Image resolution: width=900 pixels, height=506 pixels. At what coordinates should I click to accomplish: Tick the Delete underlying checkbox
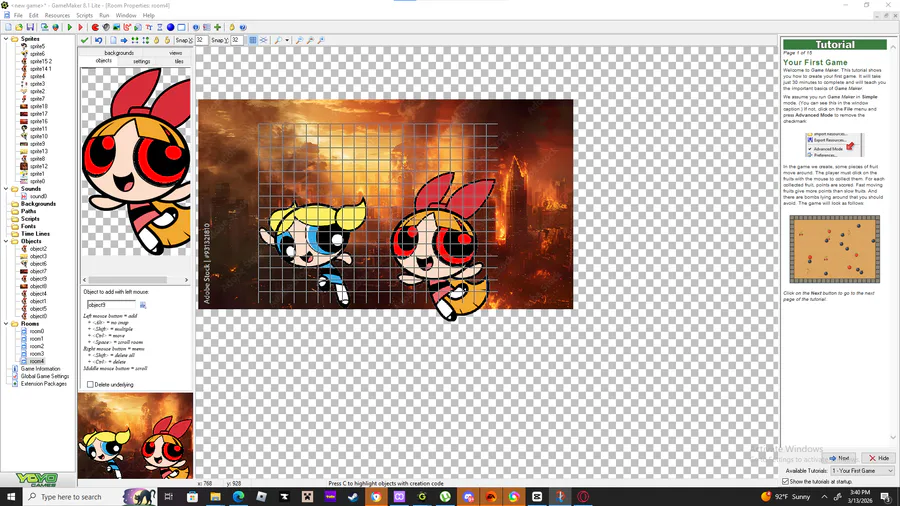point(90,384)
